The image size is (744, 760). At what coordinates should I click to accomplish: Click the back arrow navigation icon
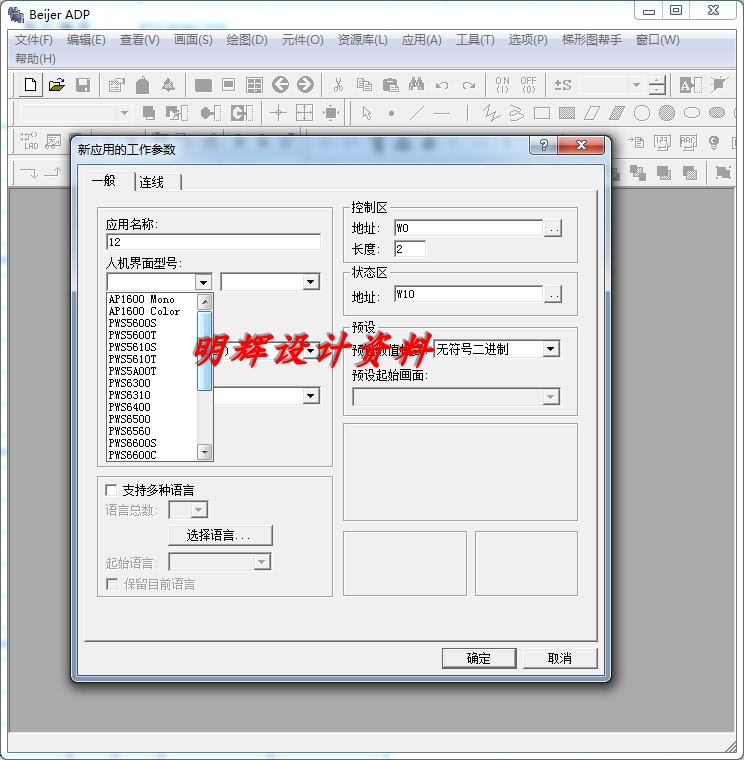280,85
